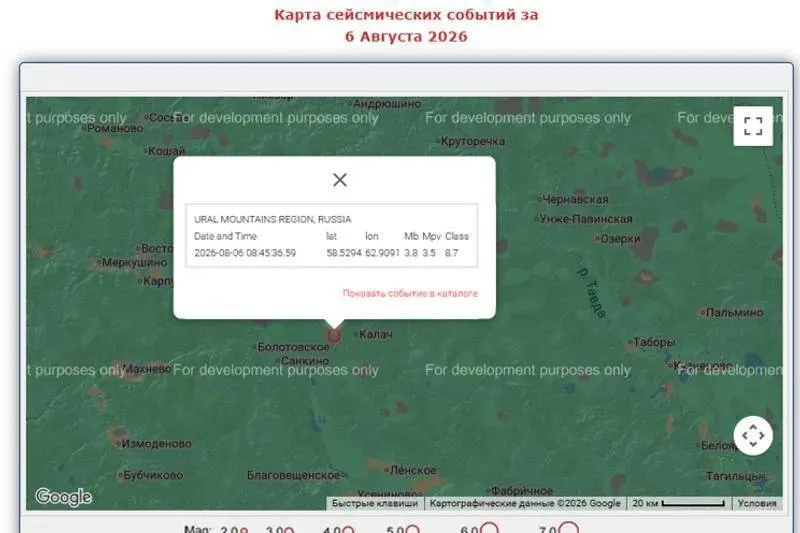Click the magnitude 6.0 legend circle
This screenshot has width=800, height=533.
coord(489,528)
